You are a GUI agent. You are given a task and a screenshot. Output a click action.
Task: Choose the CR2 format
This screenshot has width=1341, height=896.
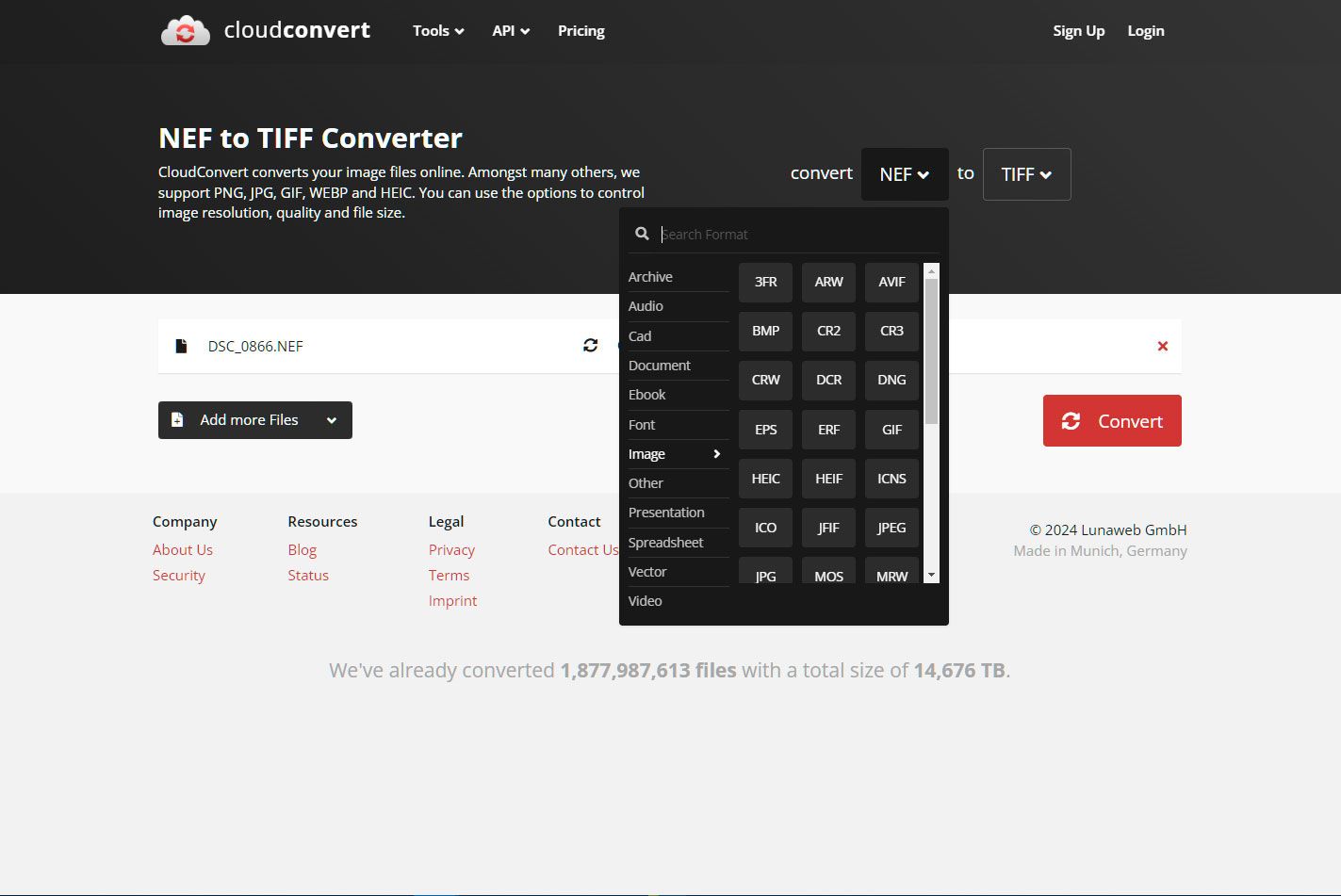pyautogui.click(x=828, y=331)
